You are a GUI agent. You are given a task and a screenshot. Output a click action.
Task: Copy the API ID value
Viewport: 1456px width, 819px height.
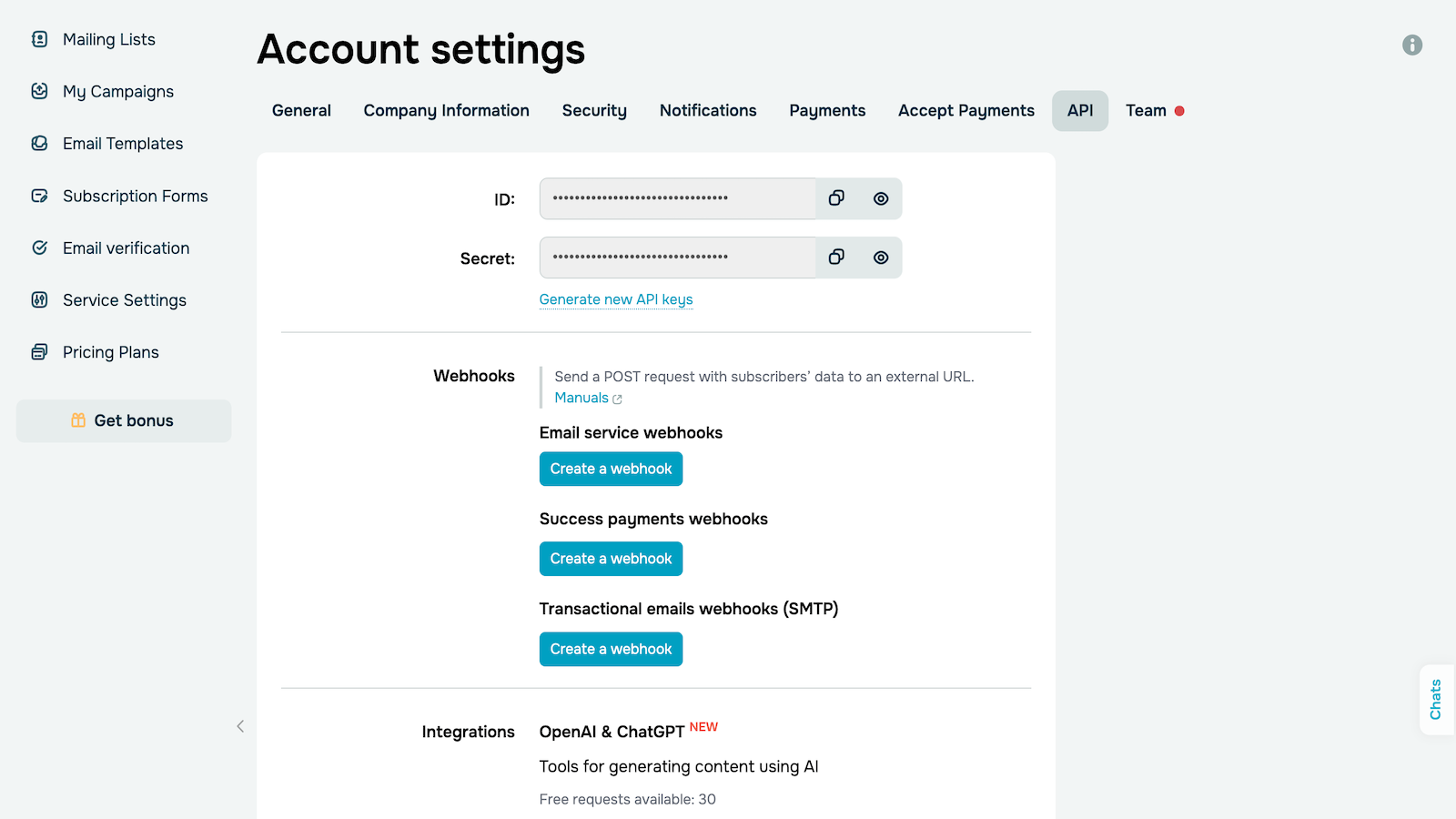pos(836,198)
